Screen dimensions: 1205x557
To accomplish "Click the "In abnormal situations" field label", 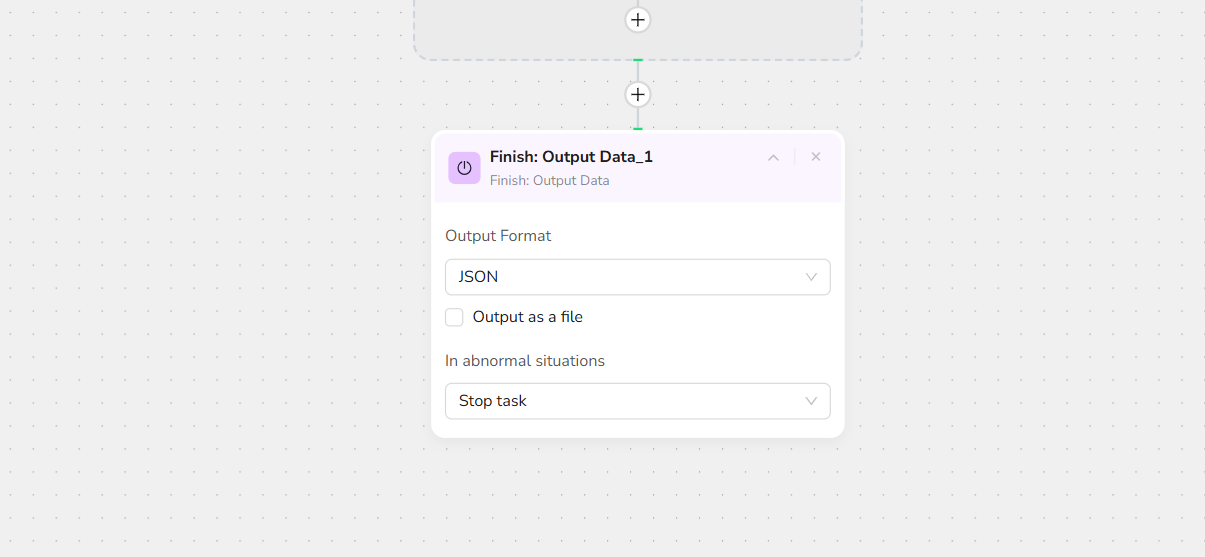I will pyautogui.click(x=525, y=361).
